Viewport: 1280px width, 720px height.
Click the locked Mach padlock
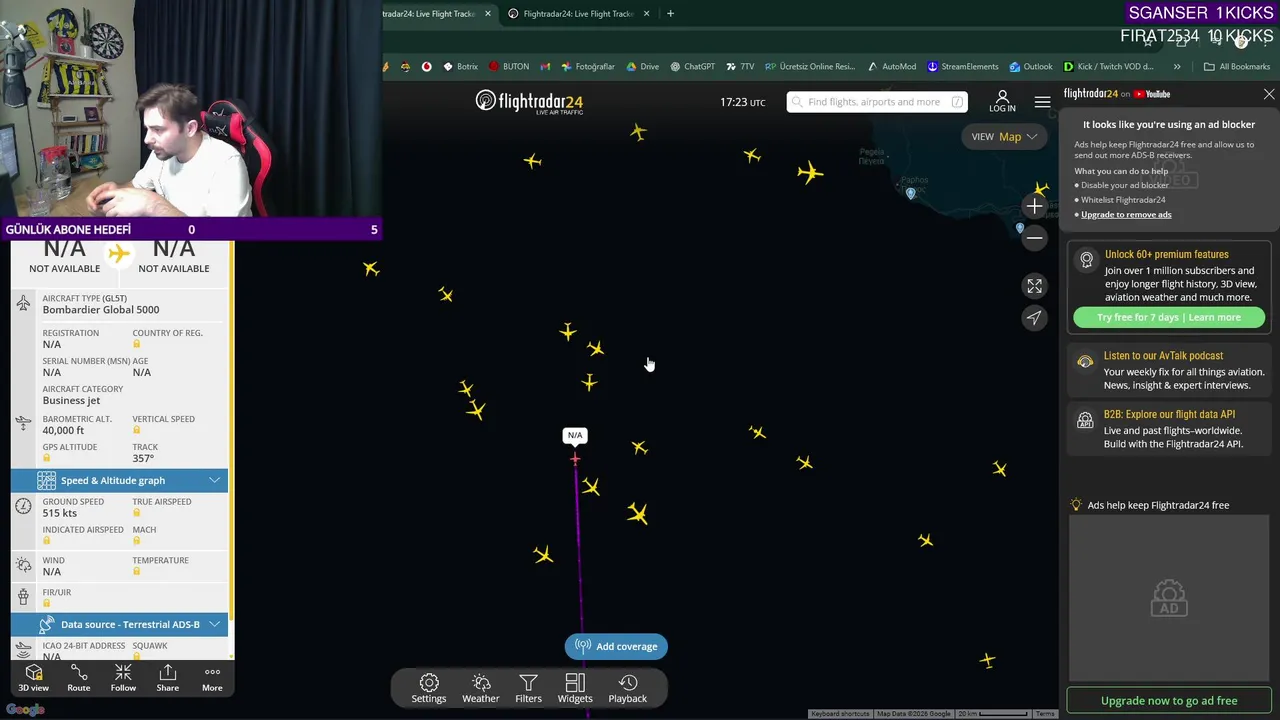point(137,541)
